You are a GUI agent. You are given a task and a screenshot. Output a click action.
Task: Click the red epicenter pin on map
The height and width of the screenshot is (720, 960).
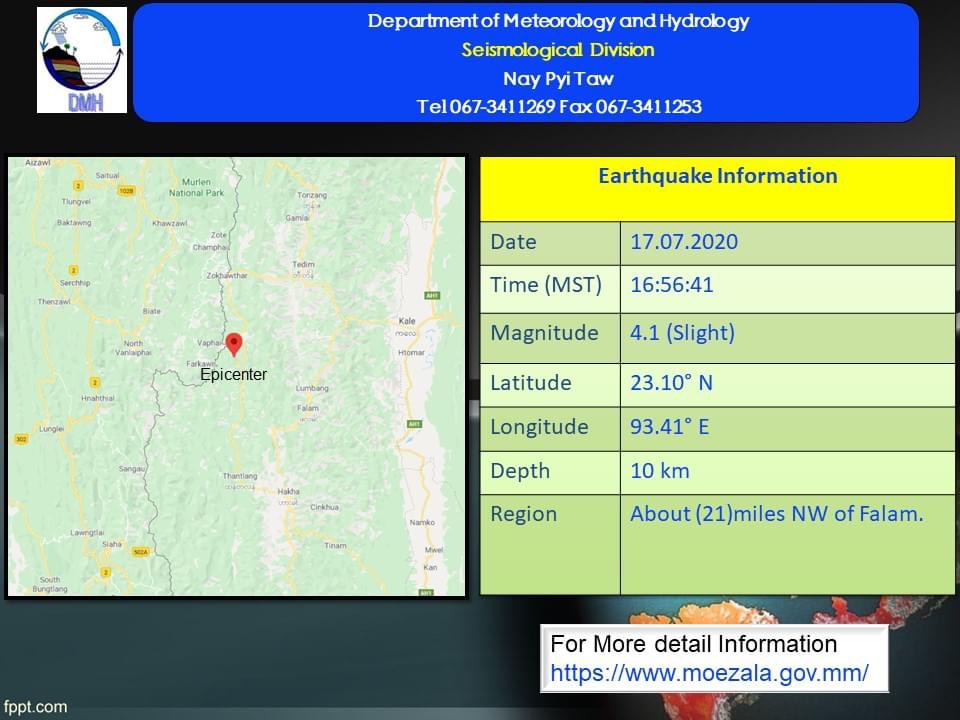(x=234, y=345)
